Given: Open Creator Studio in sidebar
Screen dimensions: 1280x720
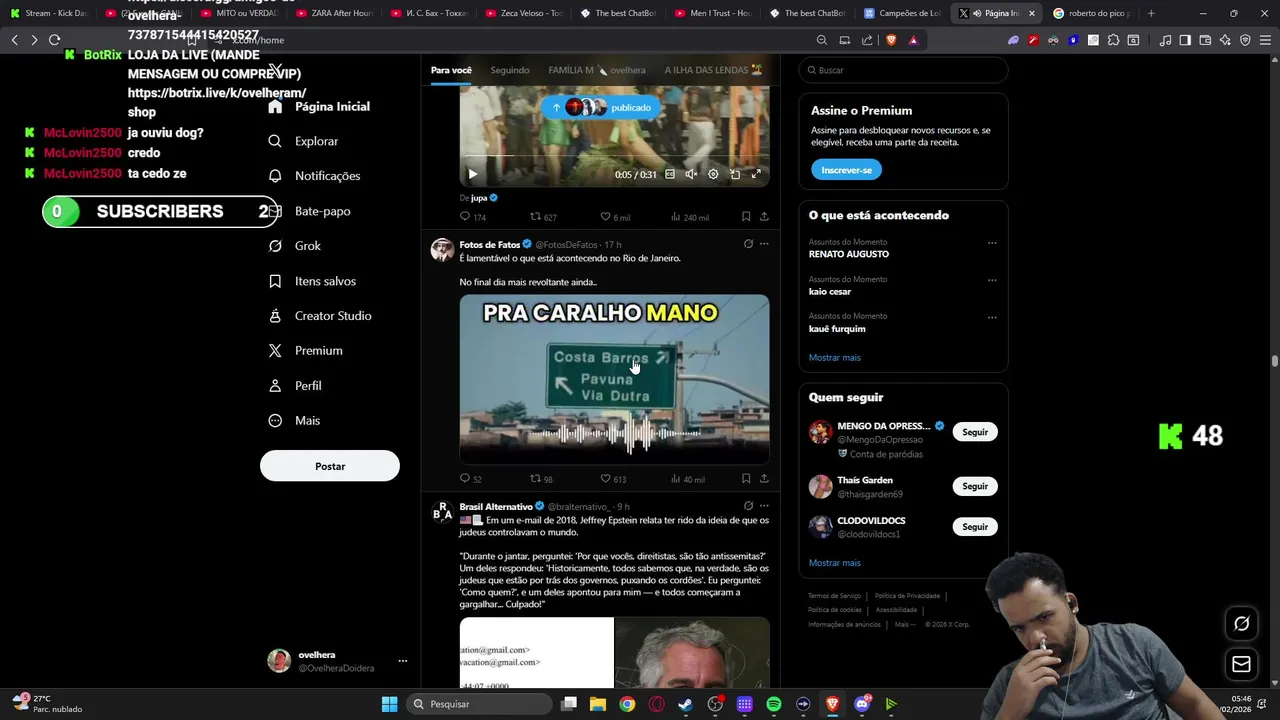Looking at the screenshot, I should click(x=320, y=316).
